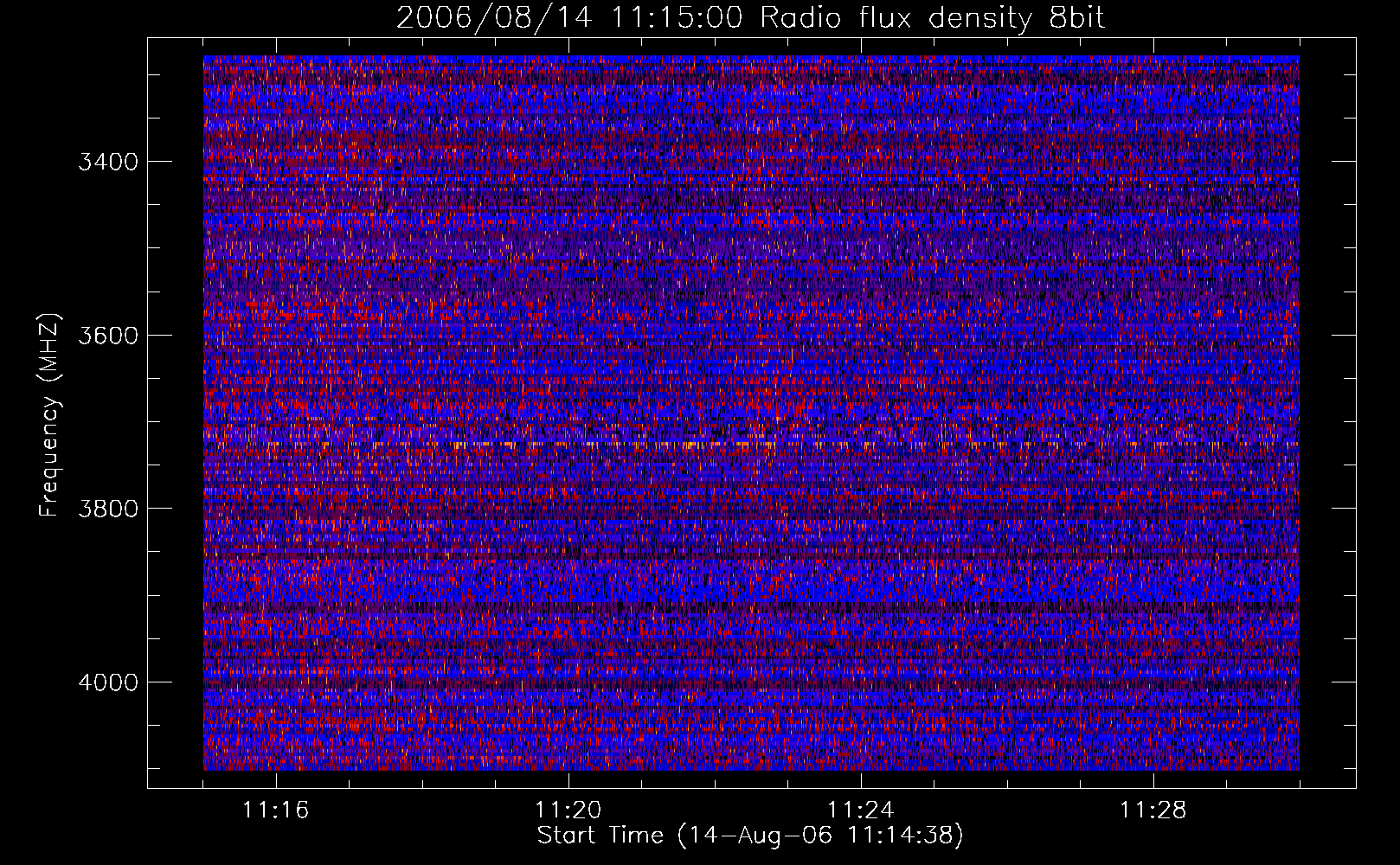Click the bottom-axis tick mark above 11:20
Viewport: 1400px width, 865px height.
click(x=568, y=781)
